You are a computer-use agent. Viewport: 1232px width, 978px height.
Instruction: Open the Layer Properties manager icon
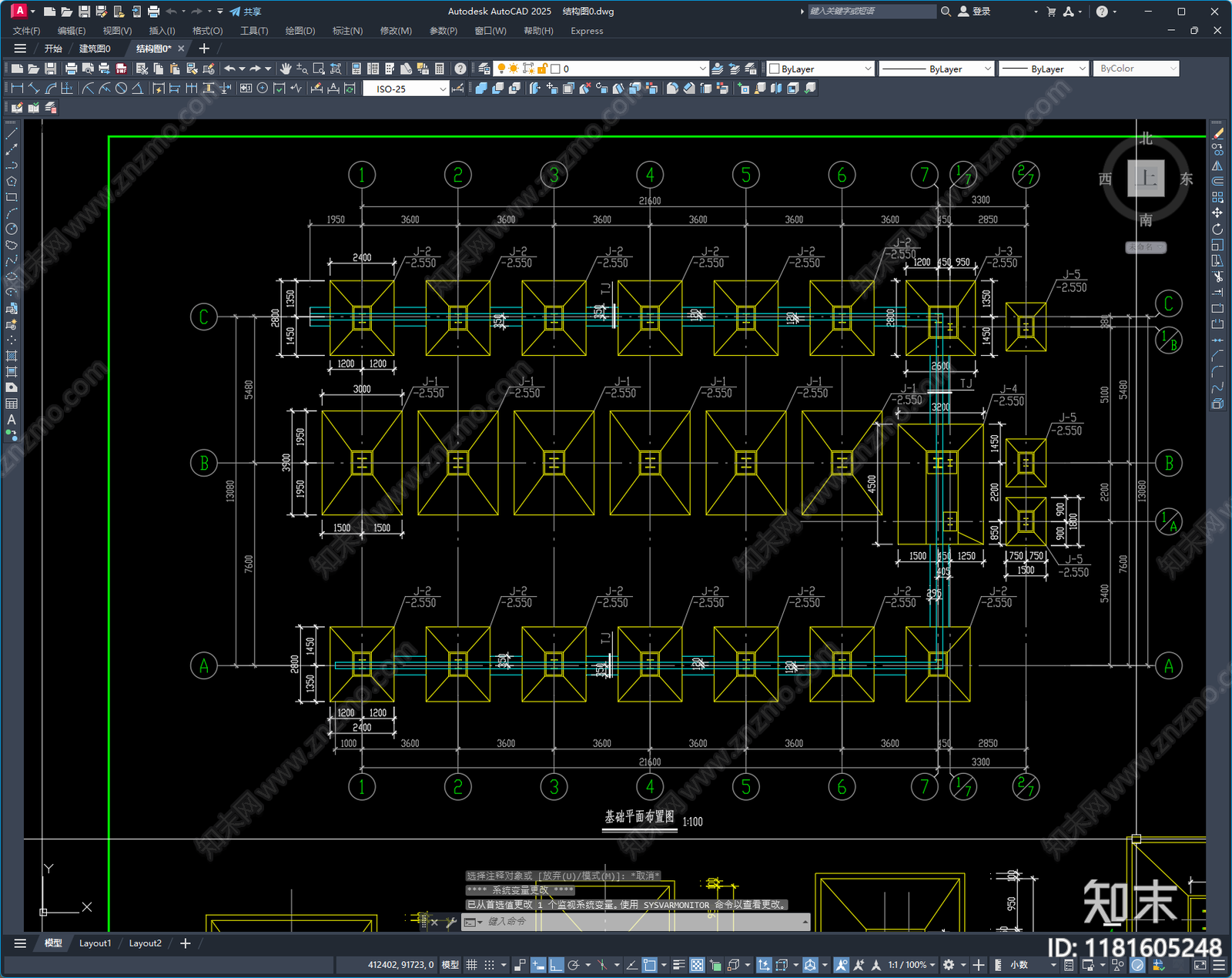[x=484, y=69]
